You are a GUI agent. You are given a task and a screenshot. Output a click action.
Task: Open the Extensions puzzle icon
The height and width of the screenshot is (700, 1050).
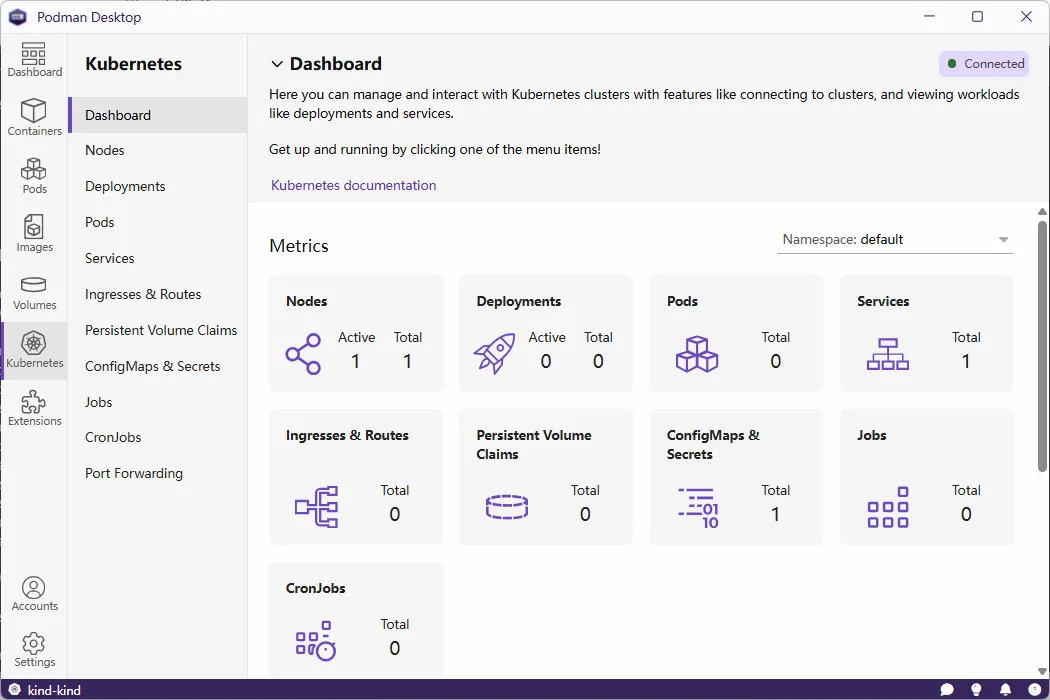click(x=34, y=404)
